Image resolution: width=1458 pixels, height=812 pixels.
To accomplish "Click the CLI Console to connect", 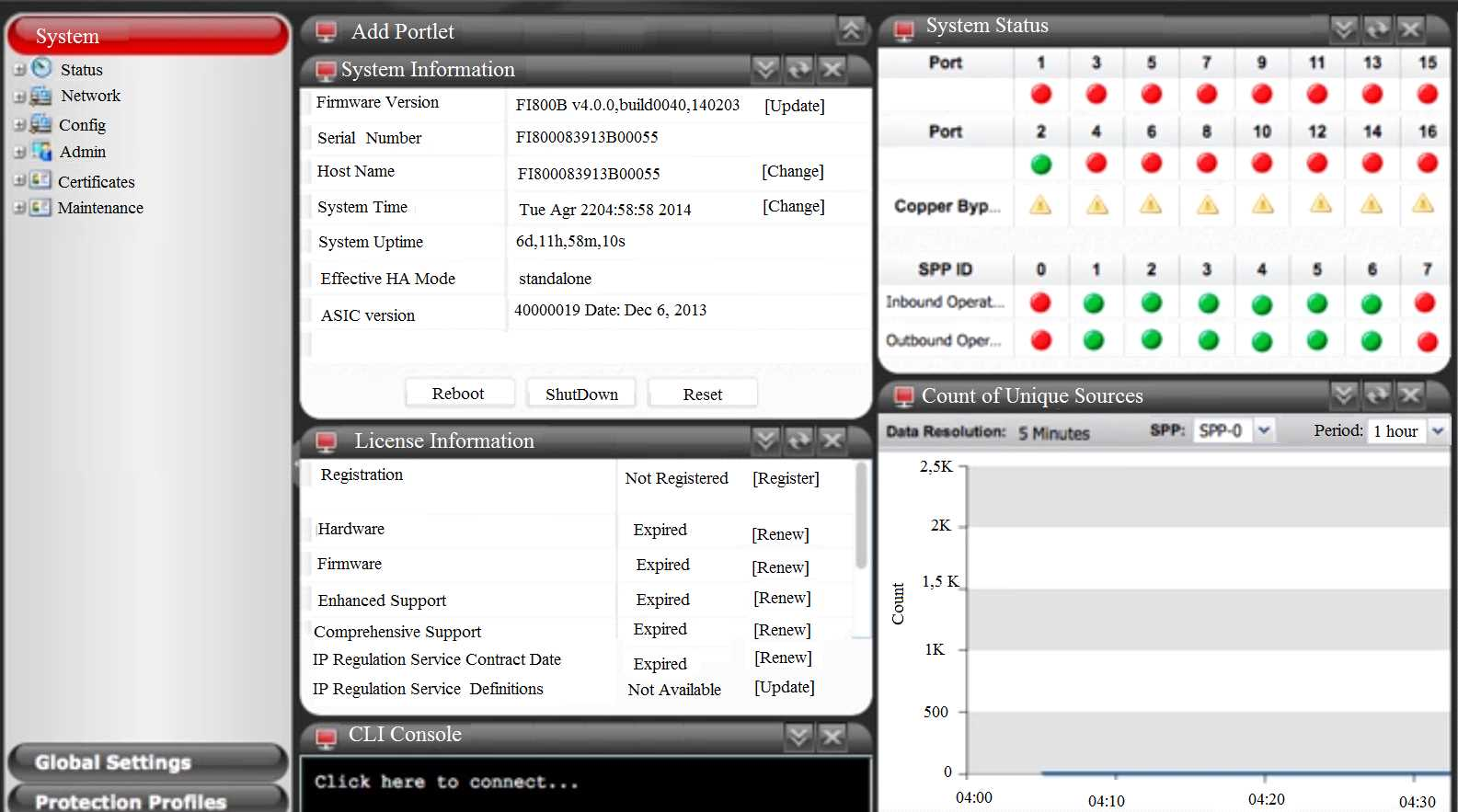I will pyautogui.click(x=447, y=782).
